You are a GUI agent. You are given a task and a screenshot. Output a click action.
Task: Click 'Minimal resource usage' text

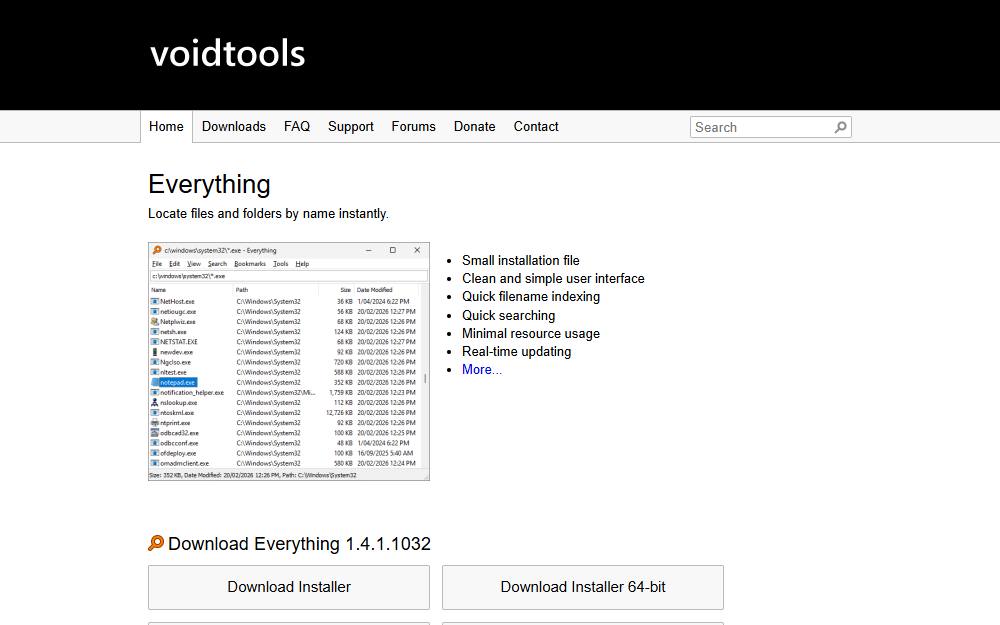pos(531,333)
